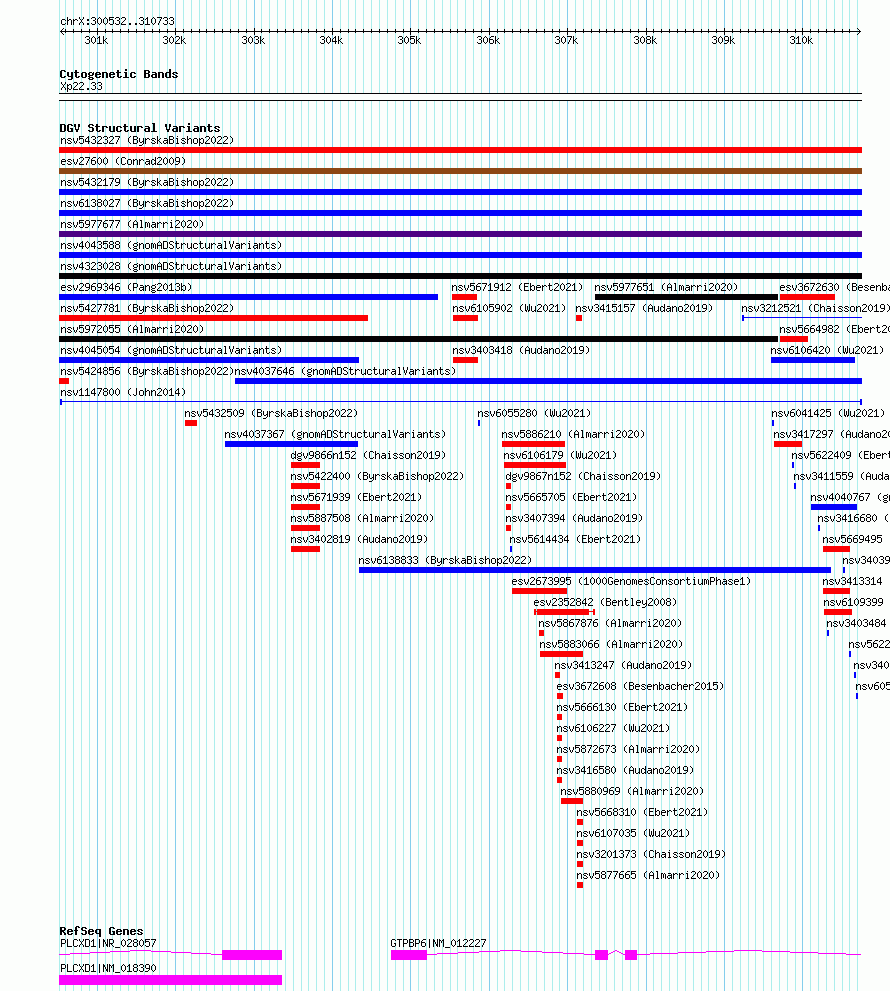Click esv2673995 (1000GenomesConsortiumPhase1) label
Image resolution: width=890 pixels, height=991 pixels.
(x=631, y=581)
